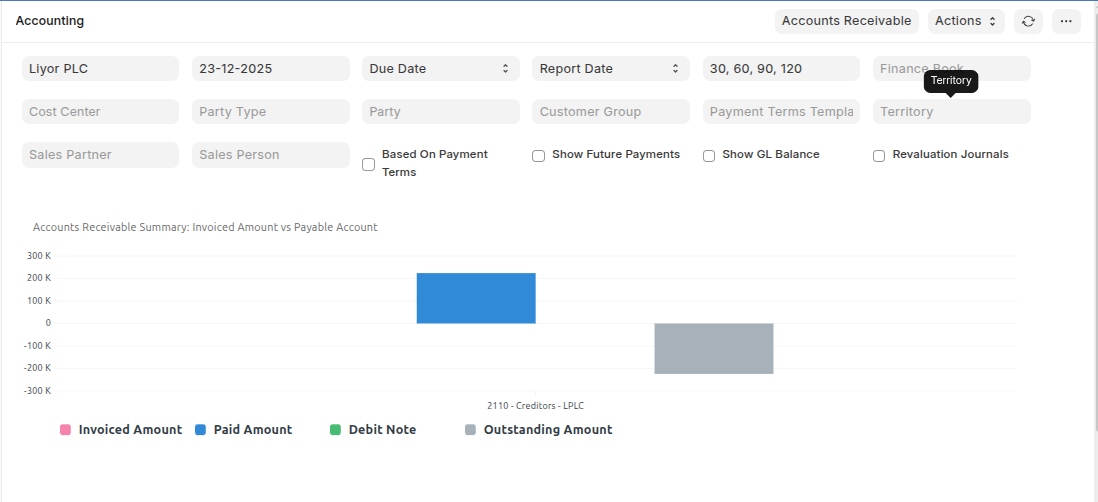Open the Due Date dropdown
Image resolution: width=1098 pixels, height=502 pixels.
(440, 69)
